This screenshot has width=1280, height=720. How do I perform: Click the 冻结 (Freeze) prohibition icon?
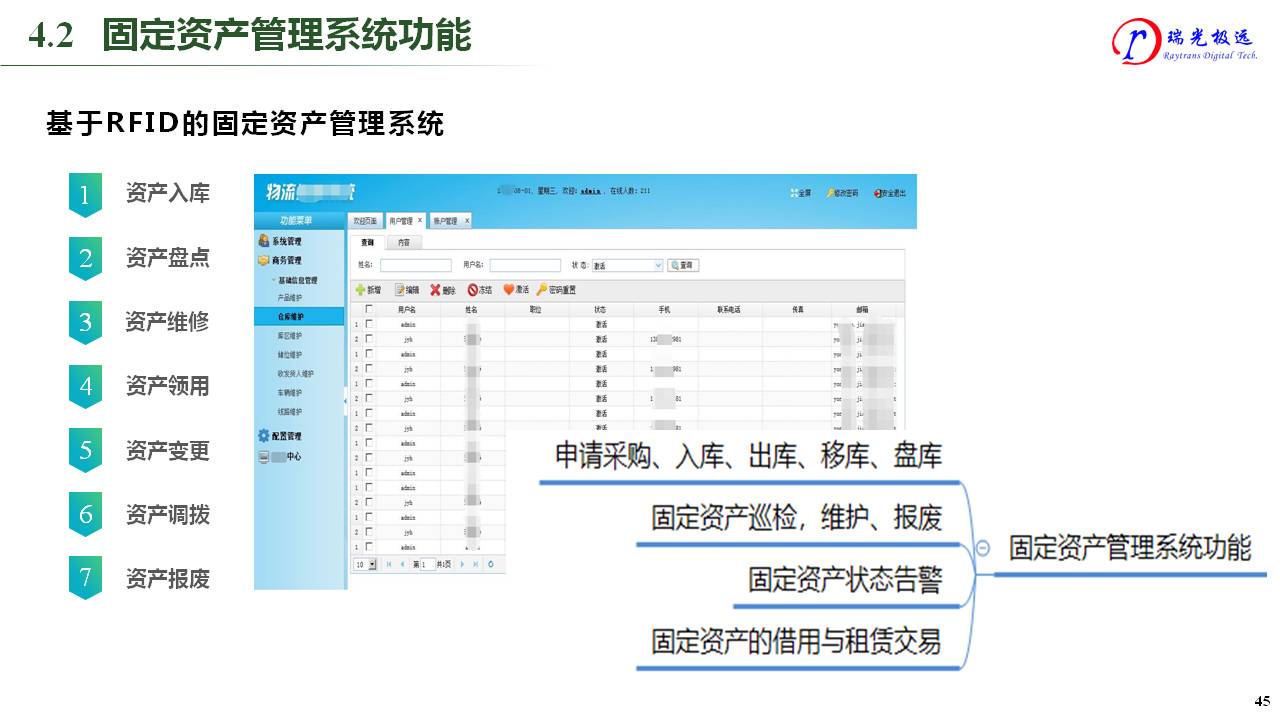[x=472, y=290]
